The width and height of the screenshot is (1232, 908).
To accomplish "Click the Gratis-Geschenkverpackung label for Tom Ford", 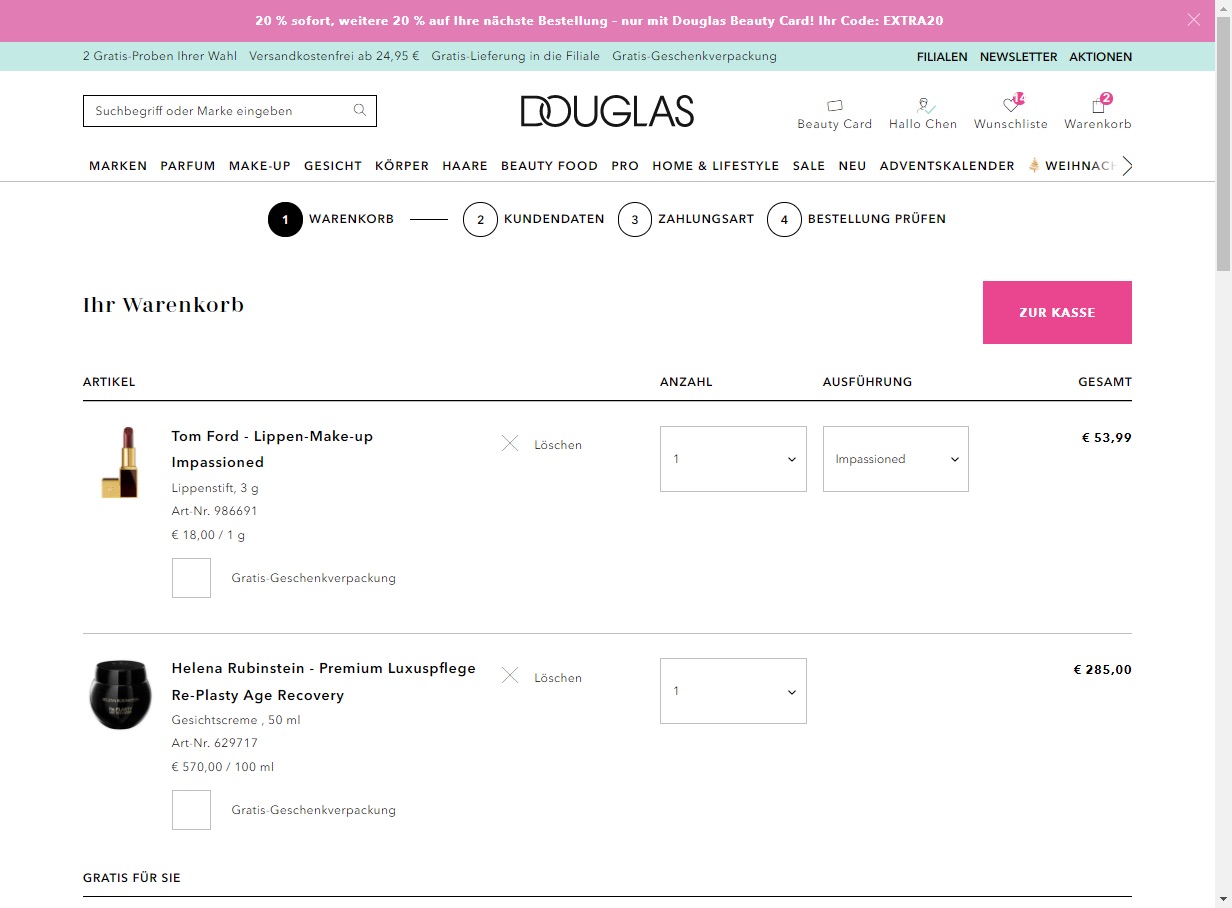I will (x=314, y=578).
